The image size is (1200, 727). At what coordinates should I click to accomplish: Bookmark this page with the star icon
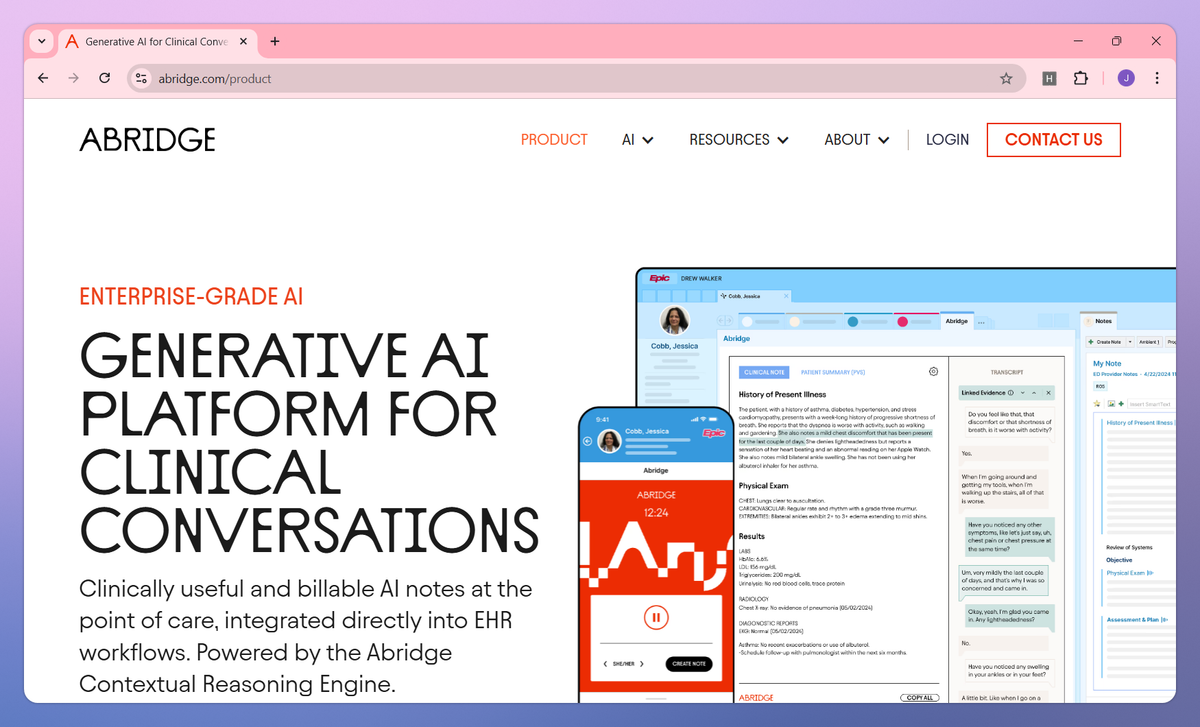pyautogui.click(x=1006, y=78)
